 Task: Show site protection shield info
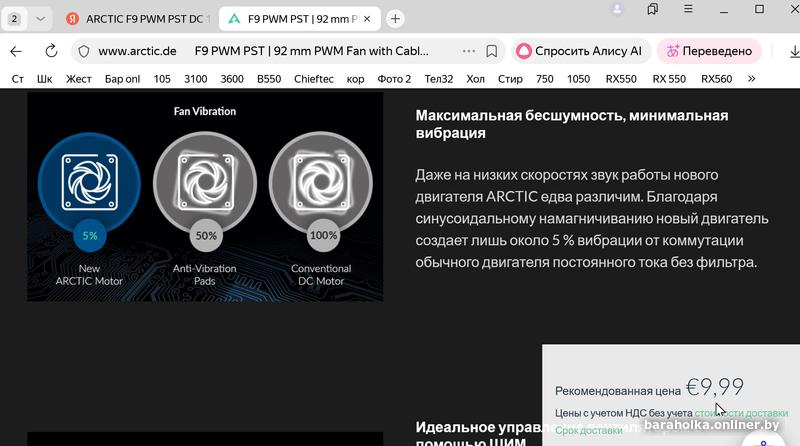[x=84, y=51]
